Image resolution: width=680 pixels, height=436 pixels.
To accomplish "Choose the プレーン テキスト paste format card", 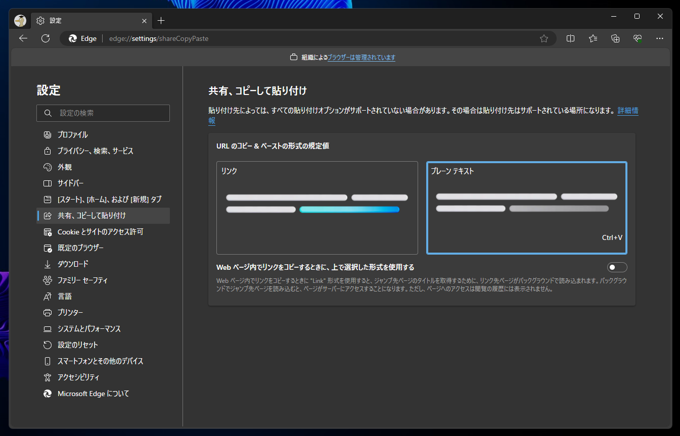I will 526,208.
